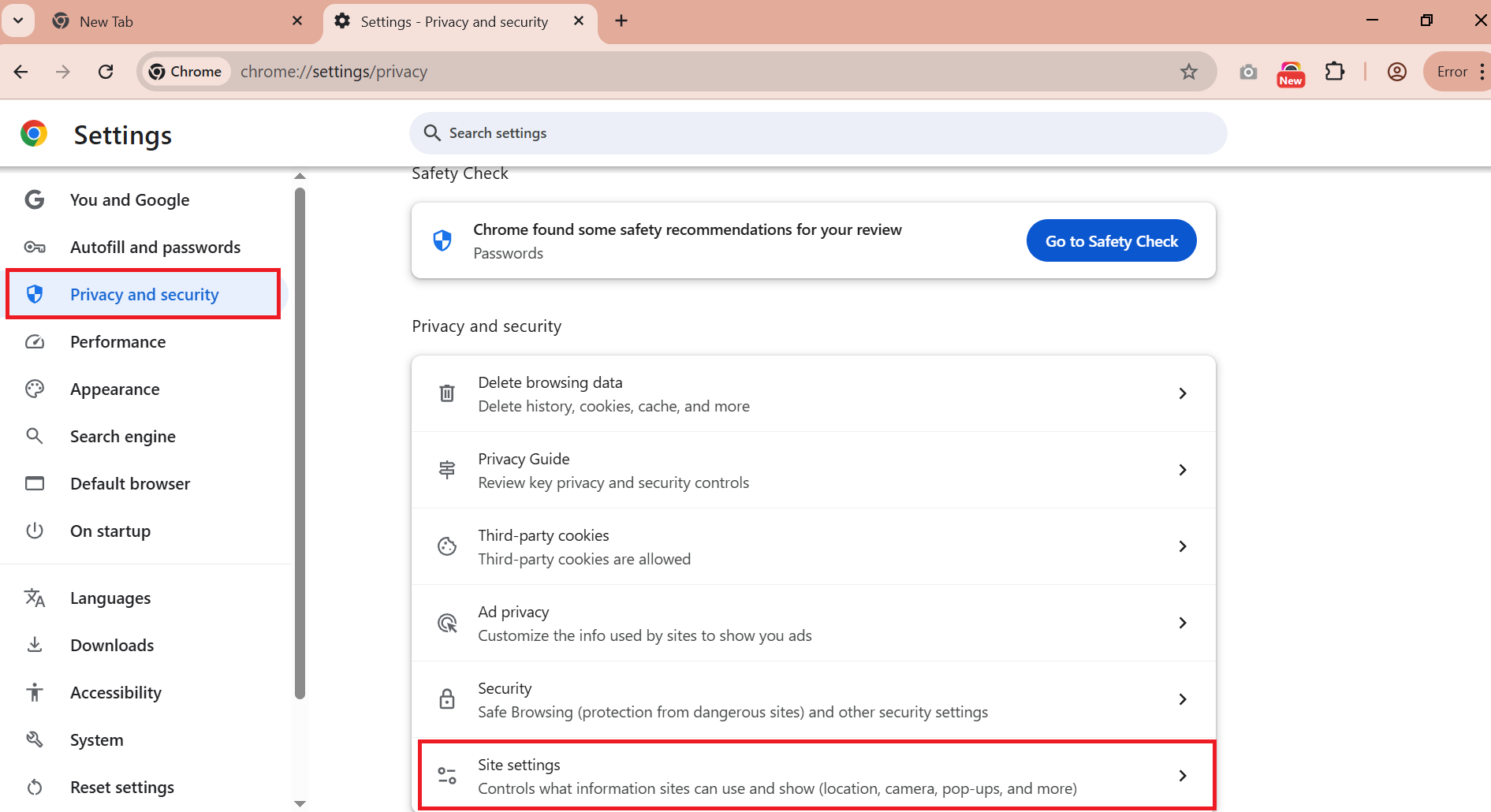The image size is (1491, 812).
Task: Open Autofill and passwords section
Action: coord(155,248)
